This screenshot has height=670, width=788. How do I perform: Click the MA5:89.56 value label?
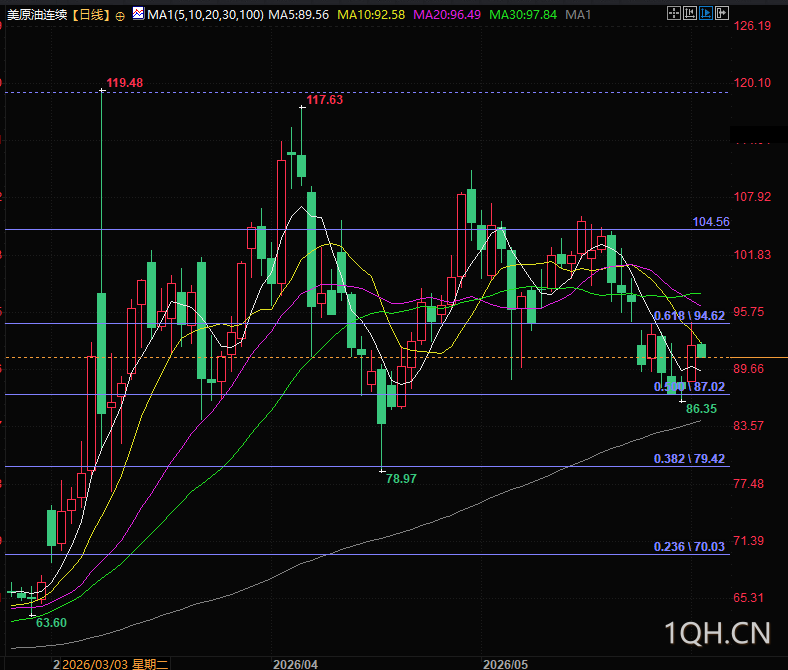299,15
